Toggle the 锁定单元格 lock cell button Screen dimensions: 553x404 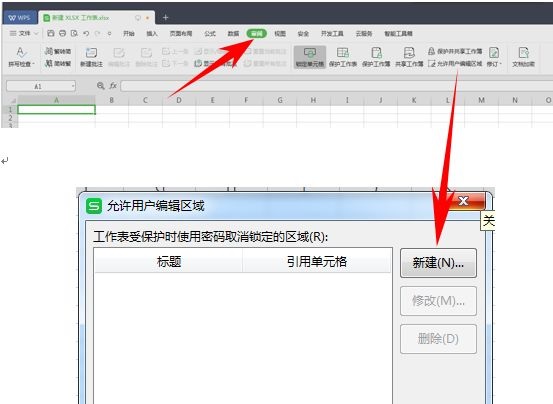310,57
